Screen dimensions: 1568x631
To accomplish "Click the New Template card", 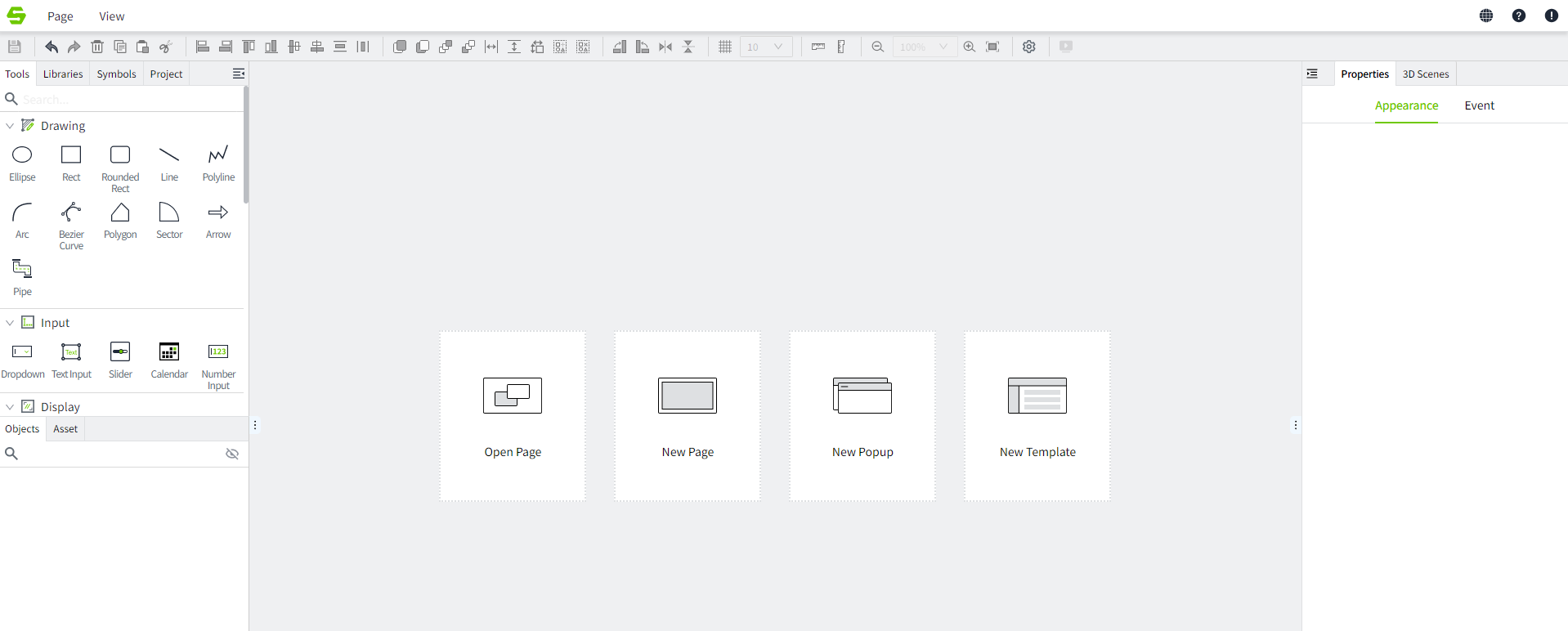I will click(1037, 416).
